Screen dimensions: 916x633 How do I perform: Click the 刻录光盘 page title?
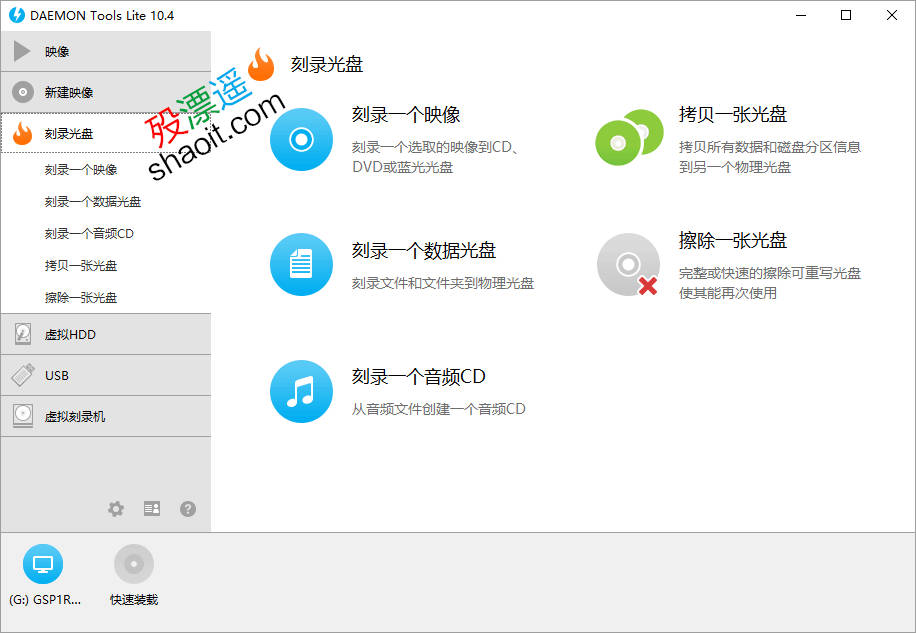coord(327,64)
